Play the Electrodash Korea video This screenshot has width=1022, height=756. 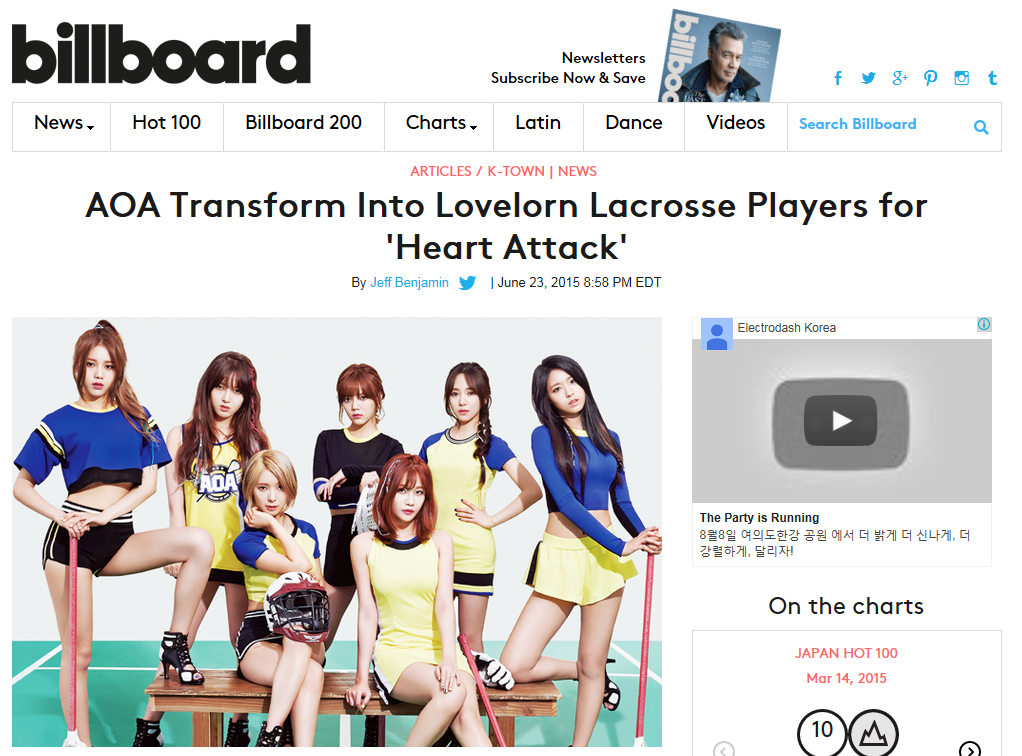841,421
